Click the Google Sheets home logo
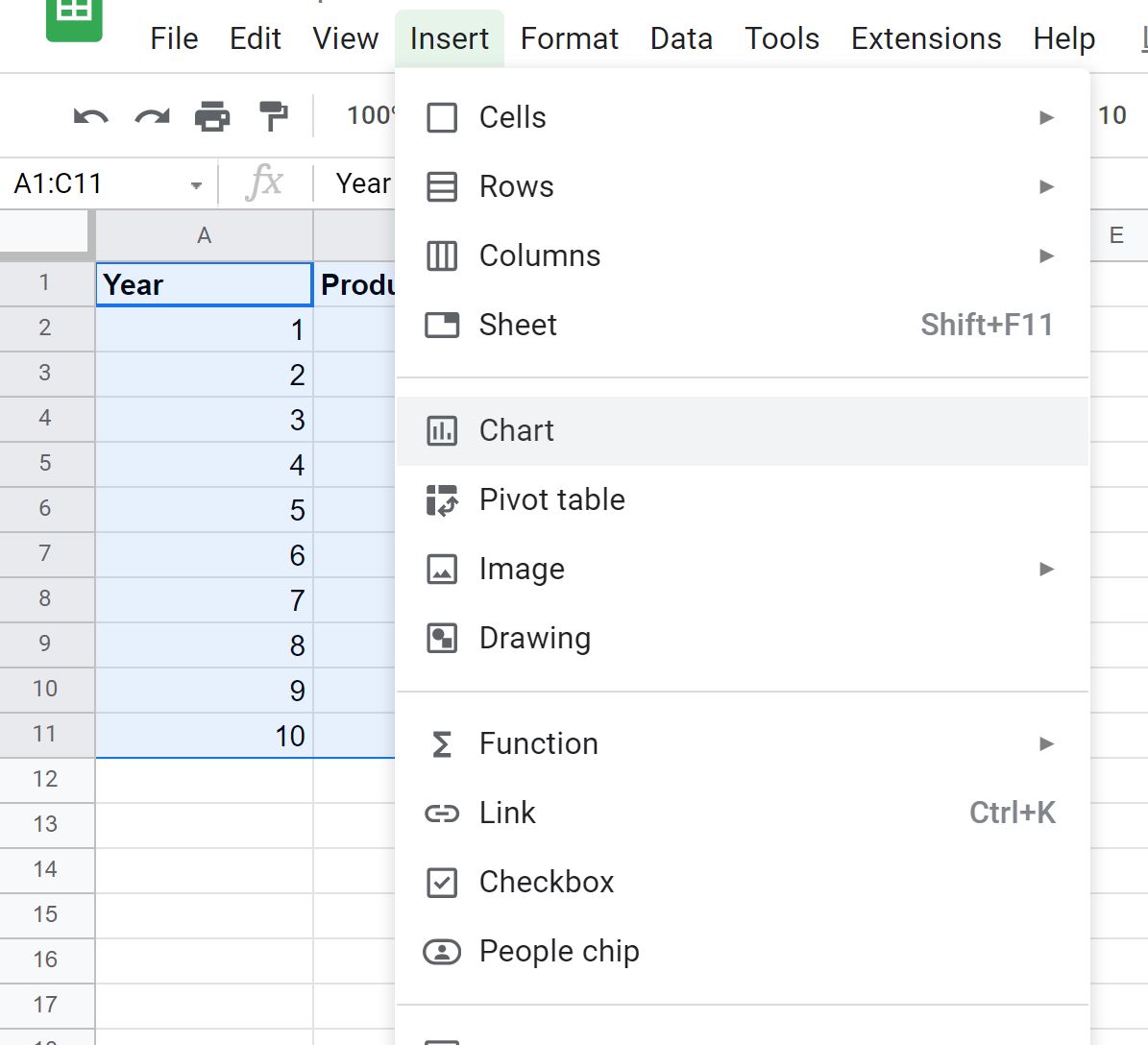The height and width of the screenshot is (1045, 1148). pos(74,17)
